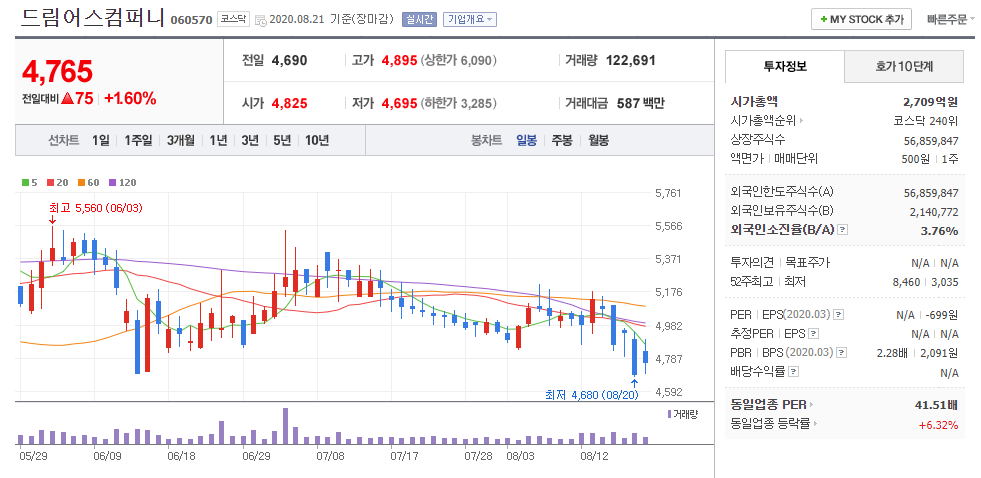The height and width of the screenshot is (478, 981).
Task: Click the 거래대금 value 587 백만
Action: tap(641, 103)
